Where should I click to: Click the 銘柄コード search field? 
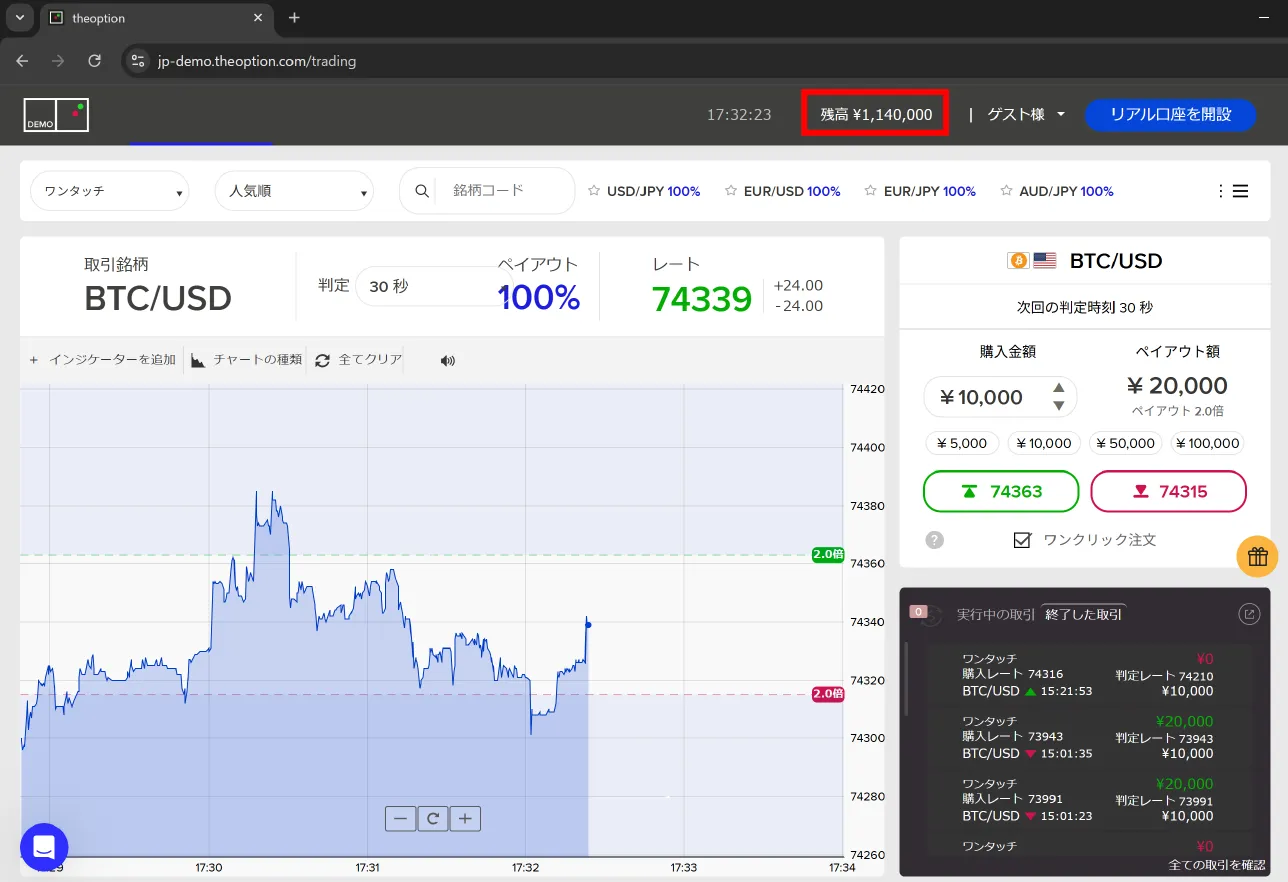click(x=505, y=190)
